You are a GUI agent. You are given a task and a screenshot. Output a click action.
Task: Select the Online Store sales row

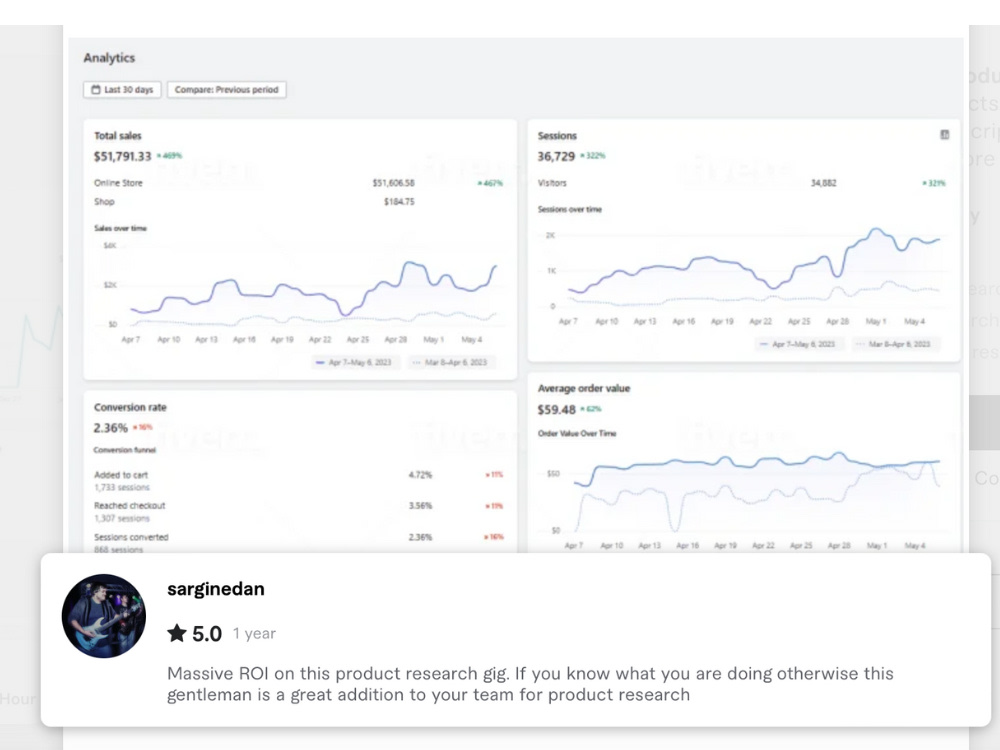[298, 183]
